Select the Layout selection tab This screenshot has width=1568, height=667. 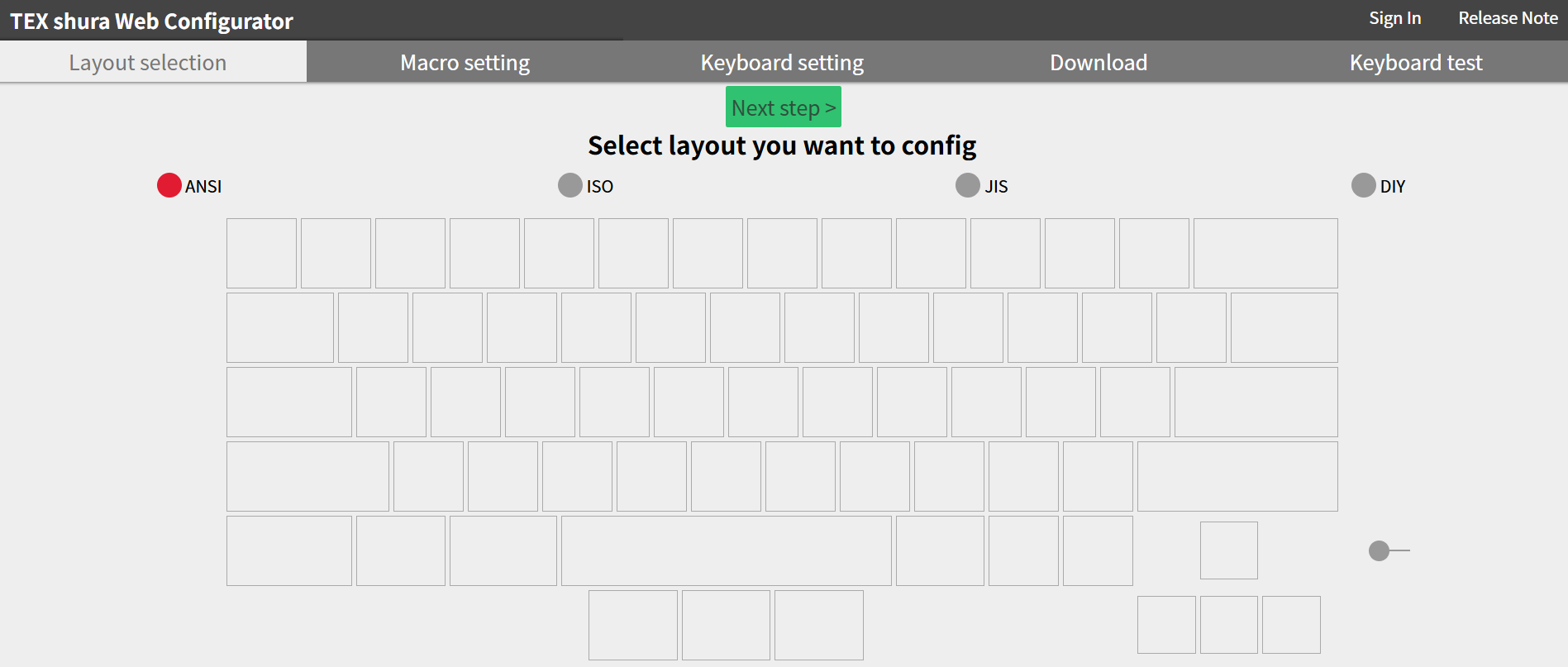147,63
